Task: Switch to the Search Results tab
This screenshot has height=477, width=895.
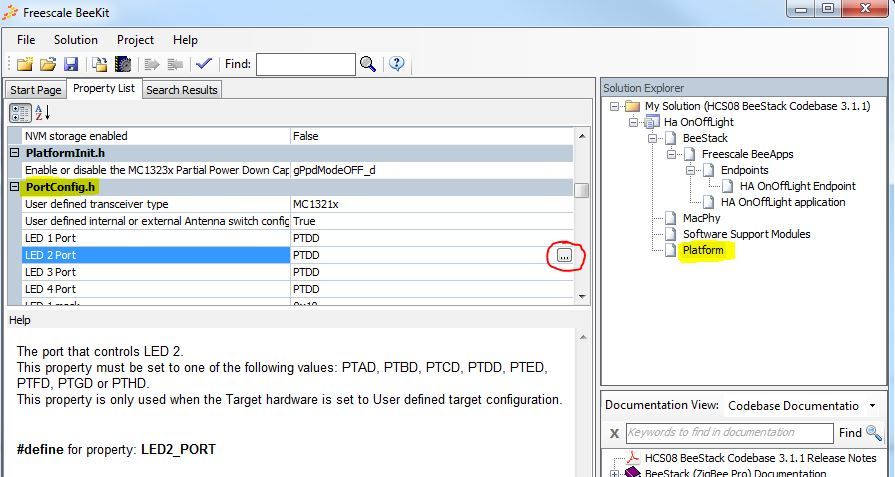Action: (182, 90)
